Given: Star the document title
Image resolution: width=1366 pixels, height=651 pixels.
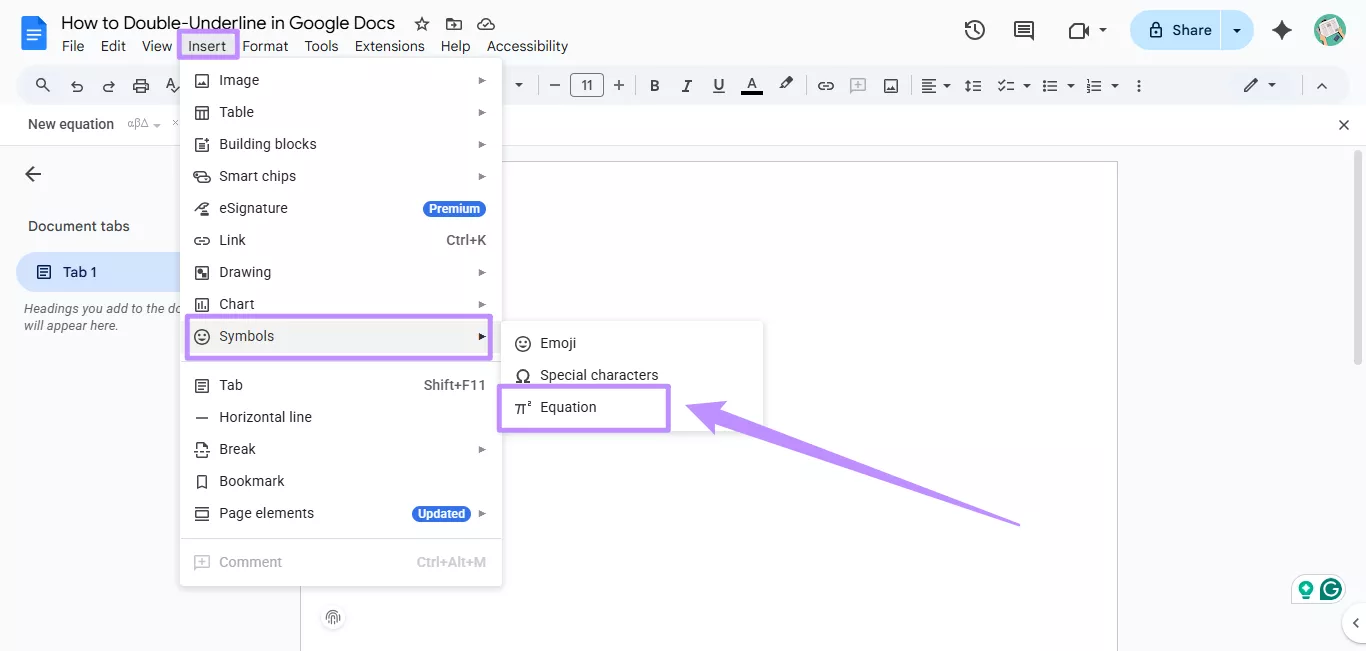Looking at the screenshot, I should click(x=422, y=23).
